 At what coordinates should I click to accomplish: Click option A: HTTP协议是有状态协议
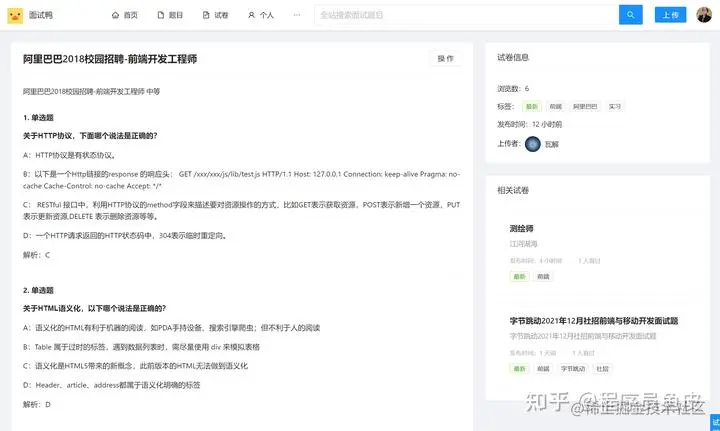pyautogui.click(x=69, y=155)
